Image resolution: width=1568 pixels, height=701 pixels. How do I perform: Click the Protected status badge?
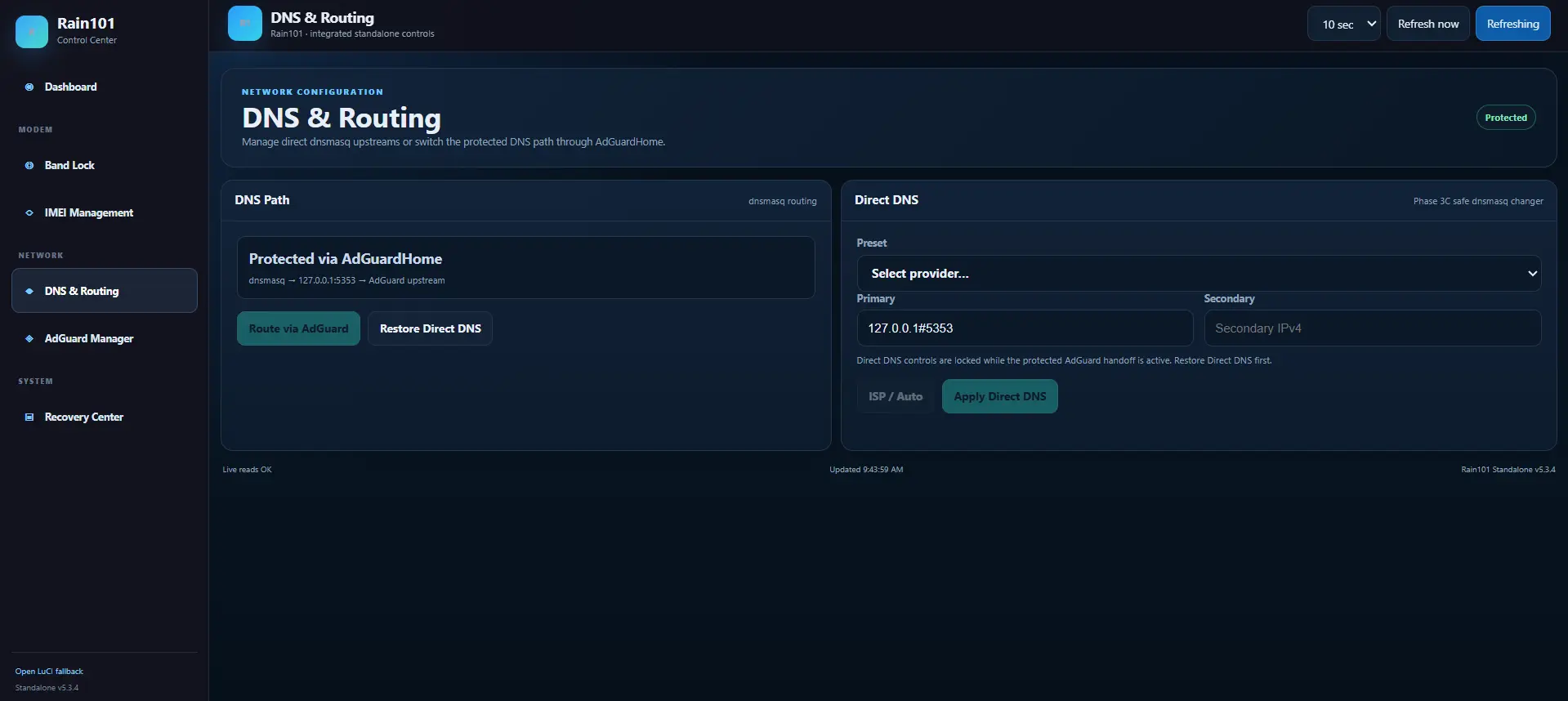[x=1506, y=118]
